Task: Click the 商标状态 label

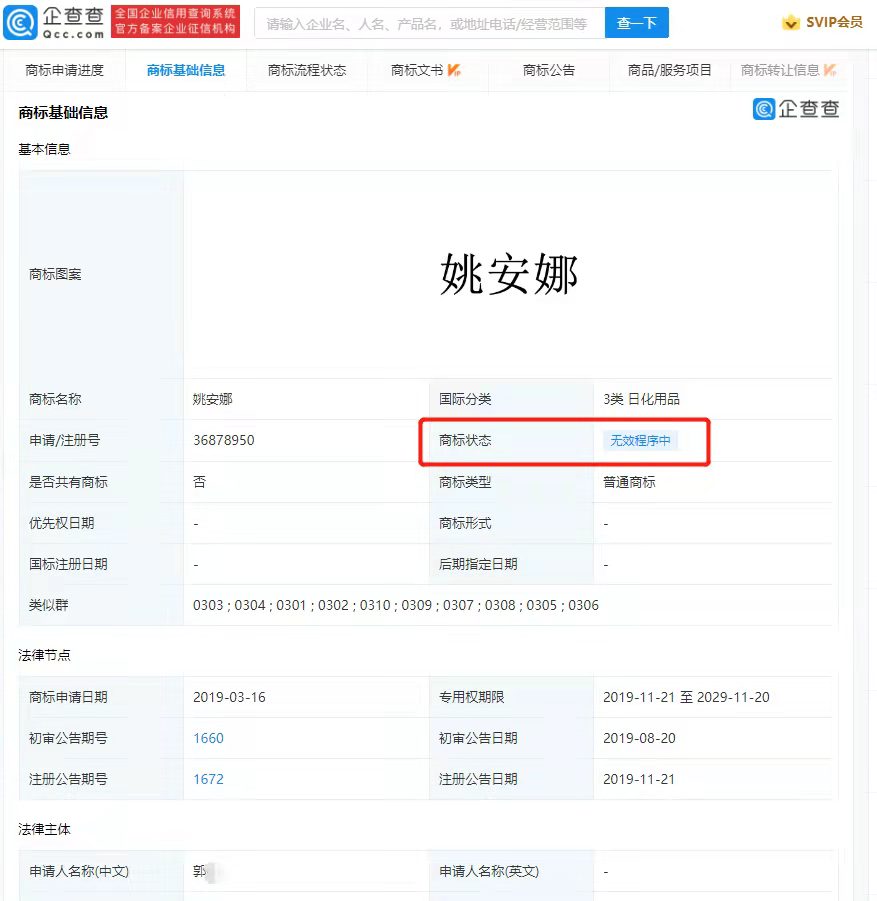Action: point(465,440)
